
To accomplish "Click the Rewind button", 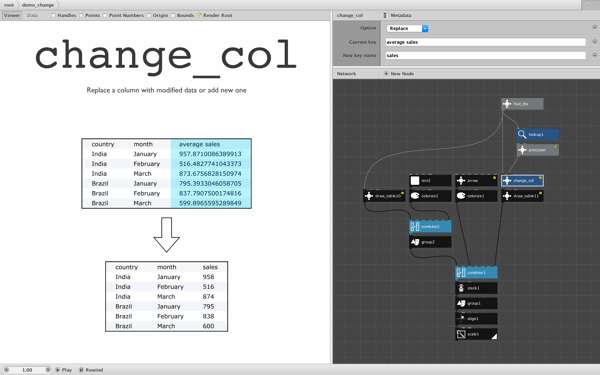I will click(91, 370).
